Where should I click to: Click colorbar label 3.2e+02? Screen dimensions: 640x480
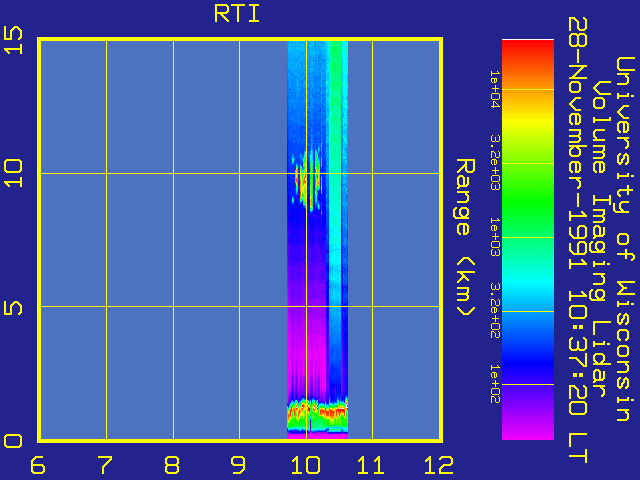(495, 311)
